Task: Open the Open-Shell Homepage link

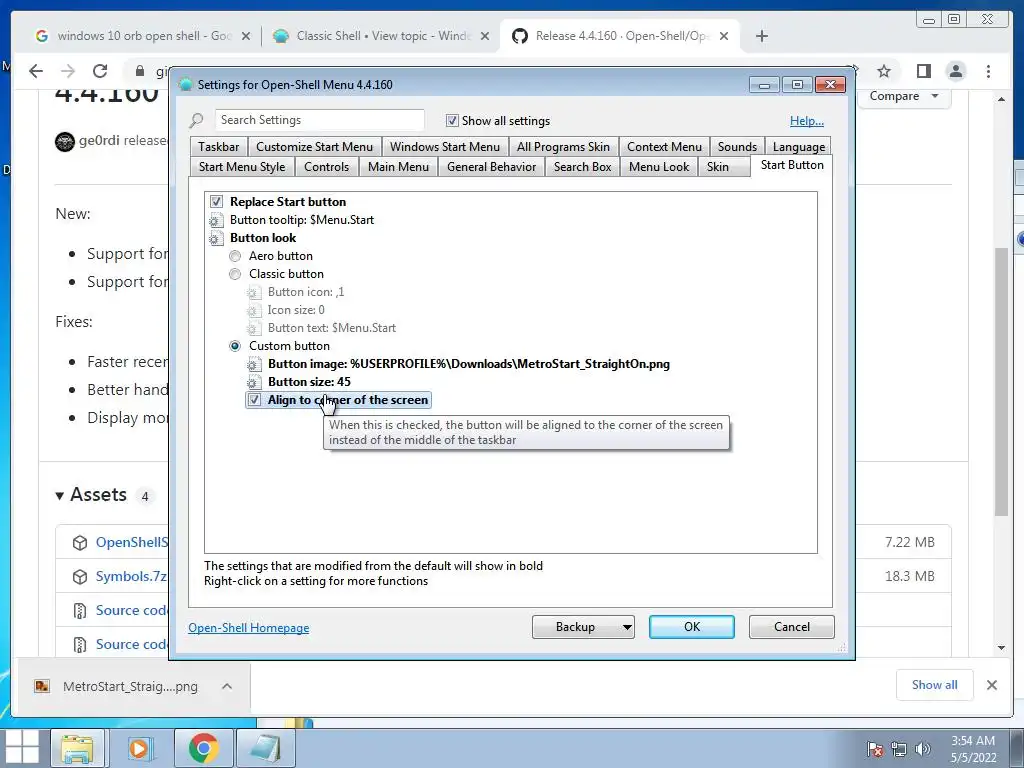Action: [x=249, y=628]
